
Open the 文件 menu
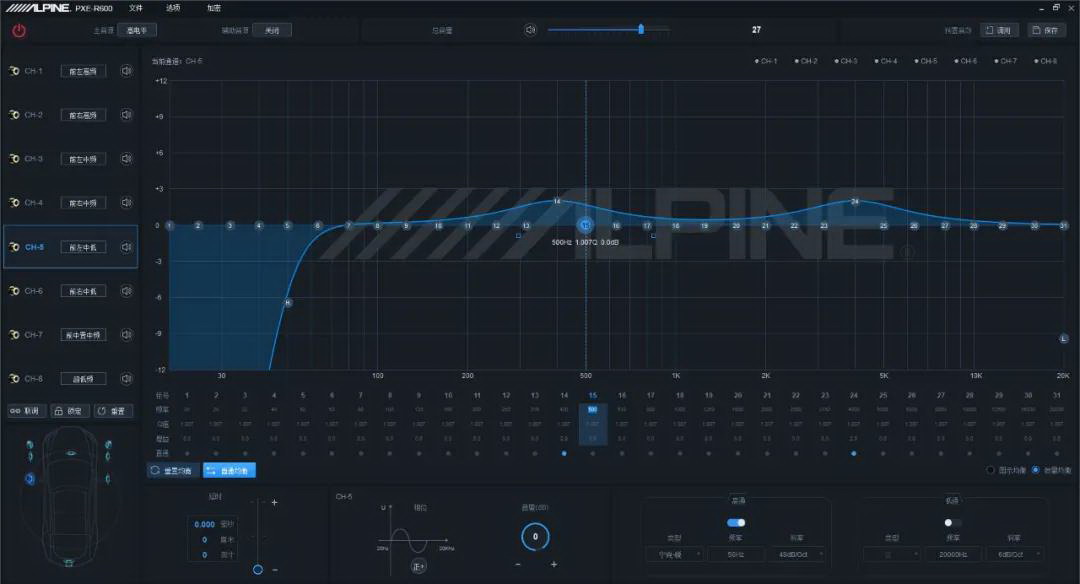coord(136,8)
